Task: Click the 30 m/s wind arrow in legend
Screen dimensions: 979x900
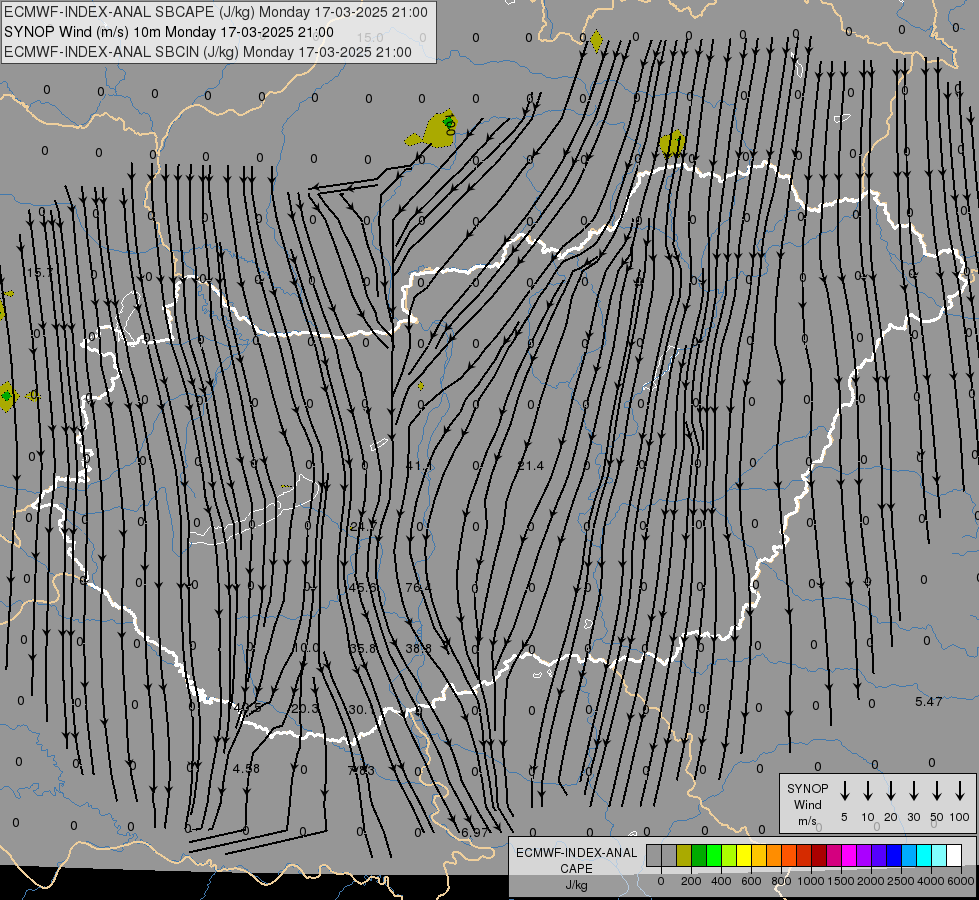Action: pyautogui.click(x=913, y=791)
